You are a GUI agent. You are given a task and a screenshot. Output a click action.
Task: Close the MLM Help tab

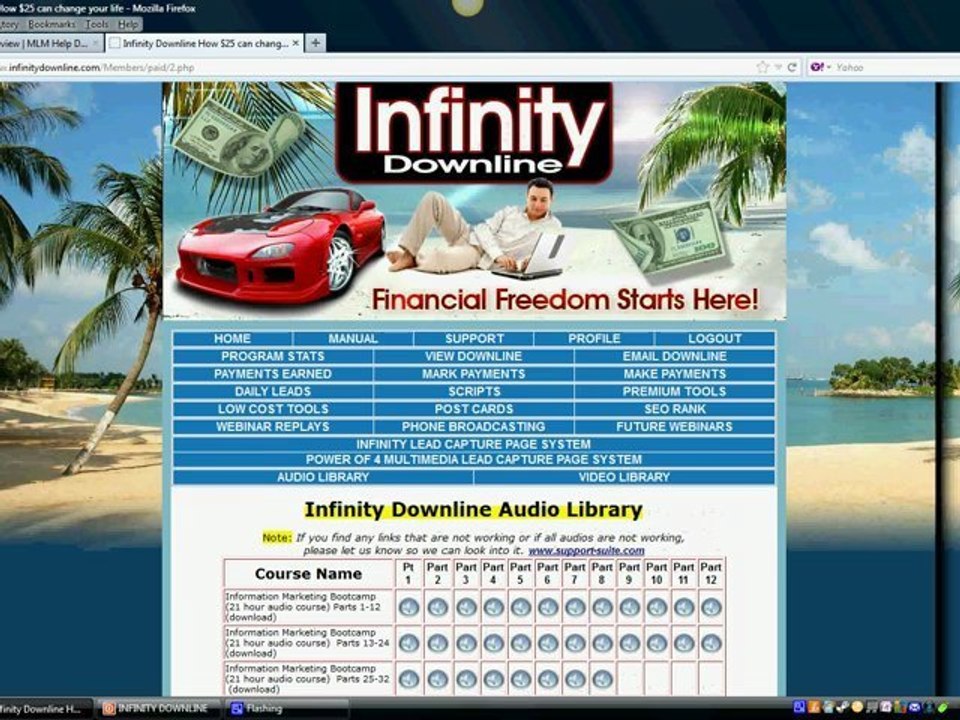point(96,43)
